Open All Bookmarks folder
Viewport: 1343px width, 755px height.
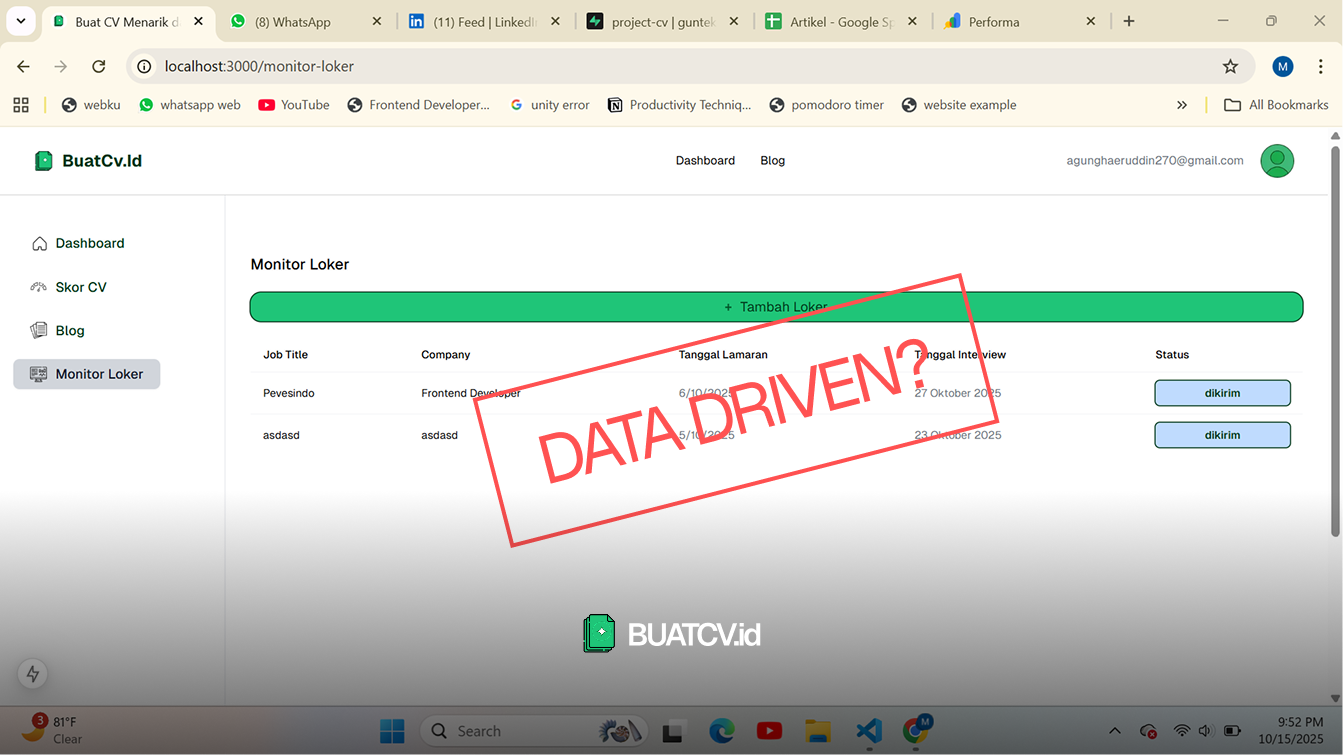[1276, 105]
